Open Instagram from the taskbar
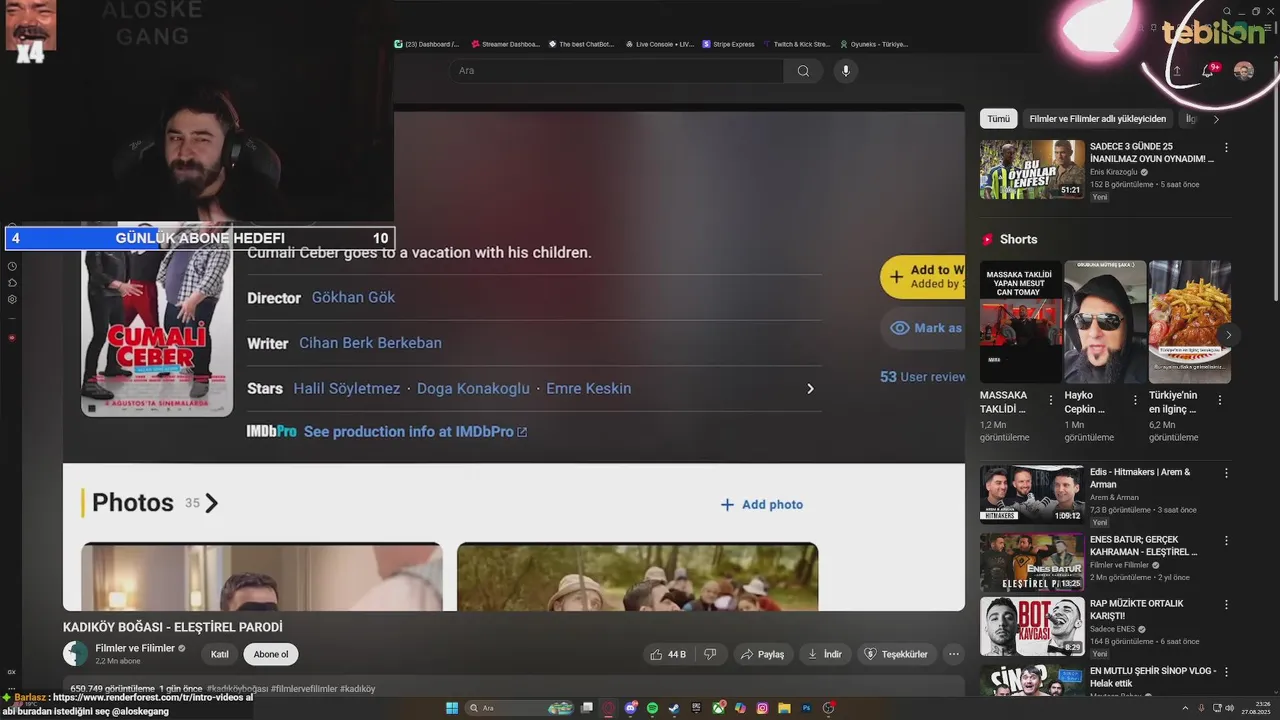This screenshot has height=720, width=1280. point(763,708)
